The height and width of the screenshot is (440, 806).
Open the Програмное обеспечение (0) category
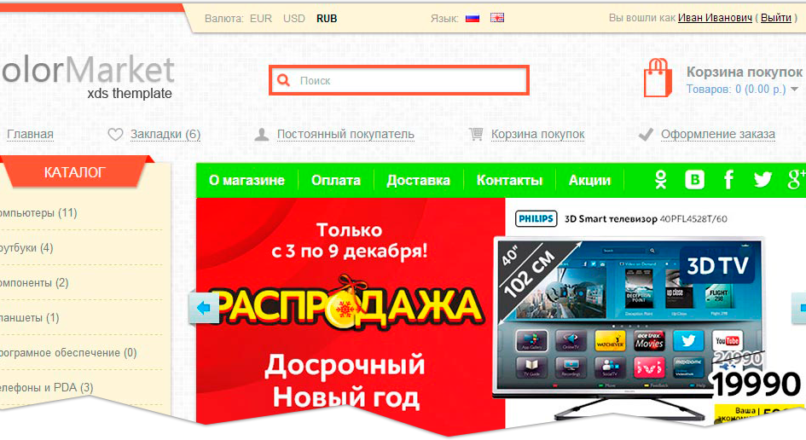point(68,353)
